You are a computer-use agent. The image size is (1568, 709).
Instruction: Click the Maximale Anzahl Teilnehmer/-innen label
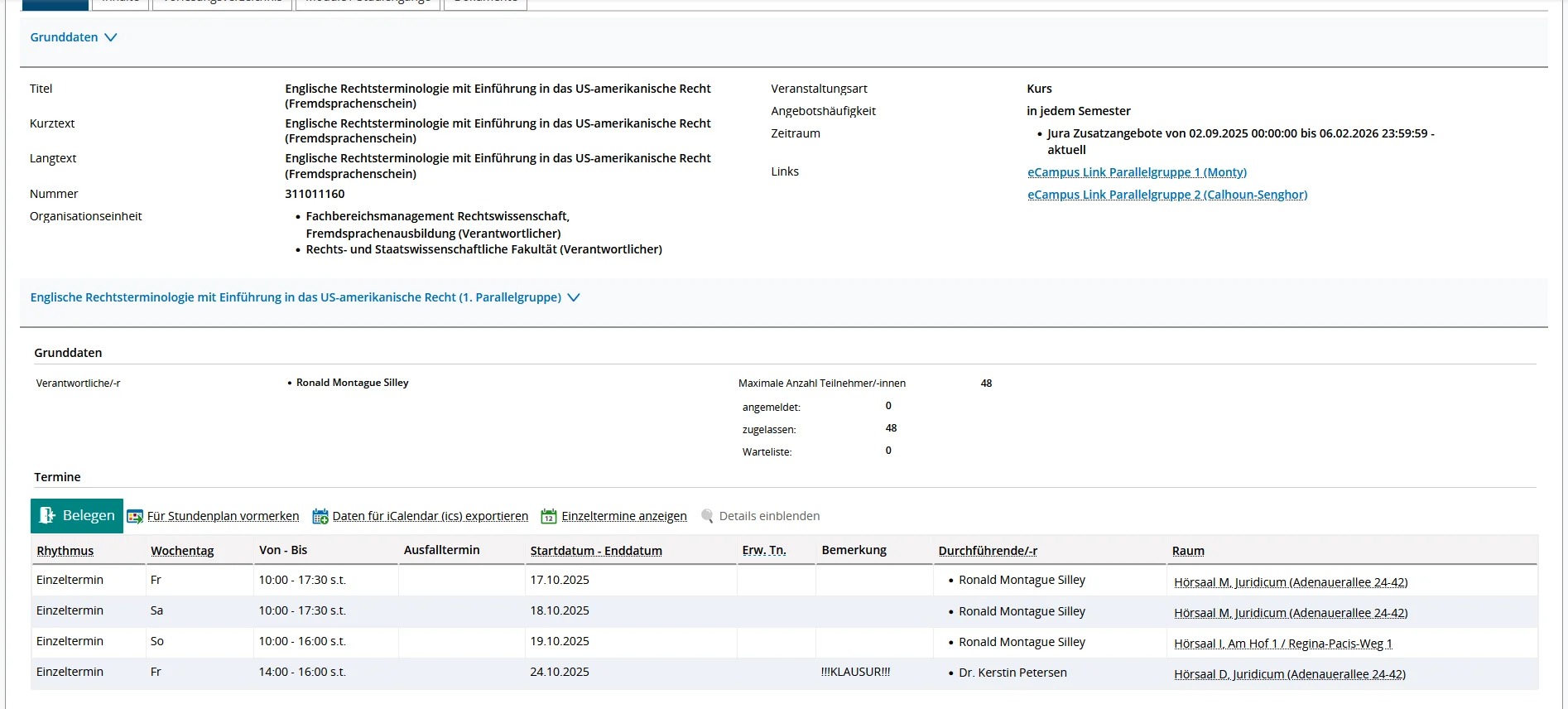tap(822, 383)
